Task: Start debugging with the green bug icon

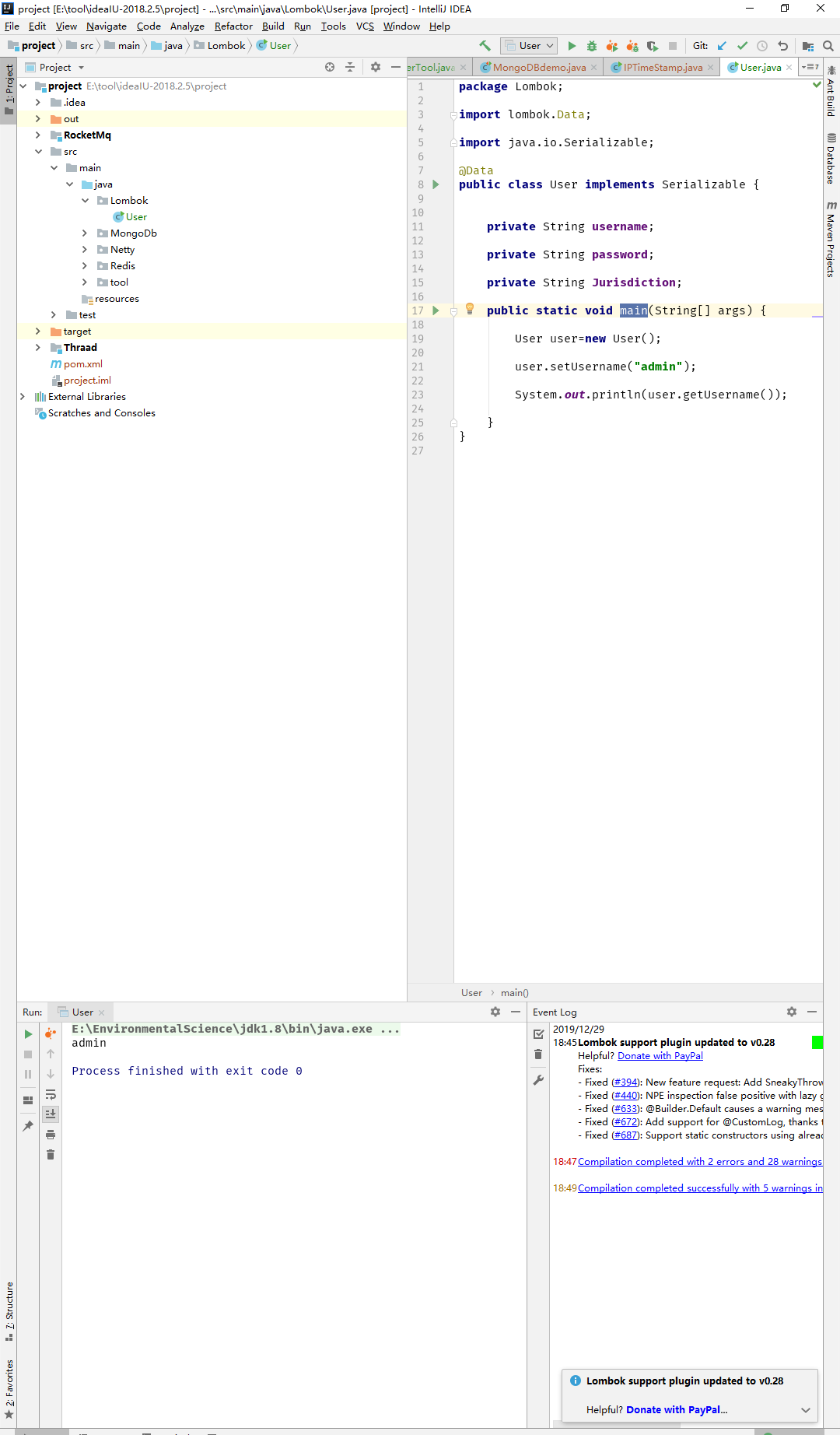Action: [x=592, y=46]
